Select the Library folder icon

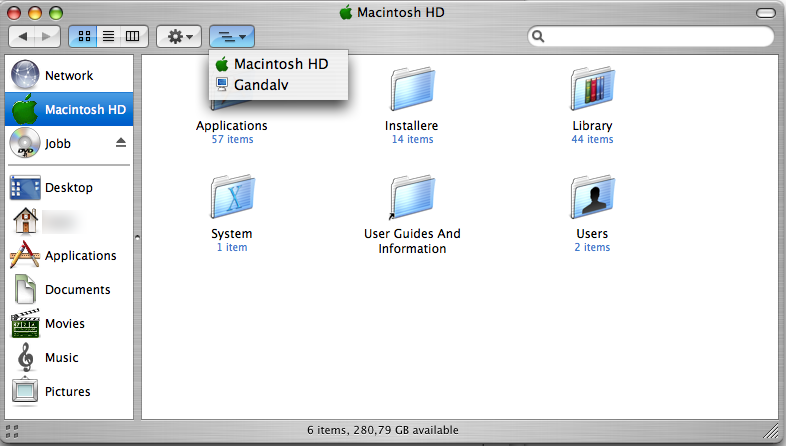point(593,89)
